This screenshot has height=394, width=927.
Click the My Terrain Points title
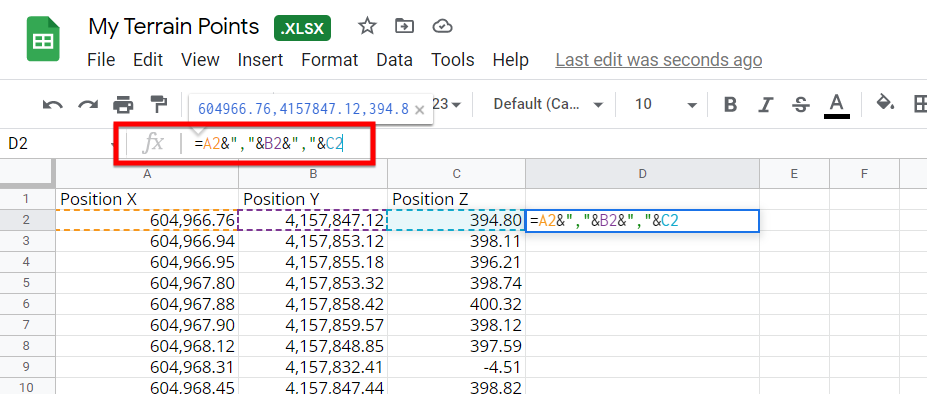click(x=173, y=27)
